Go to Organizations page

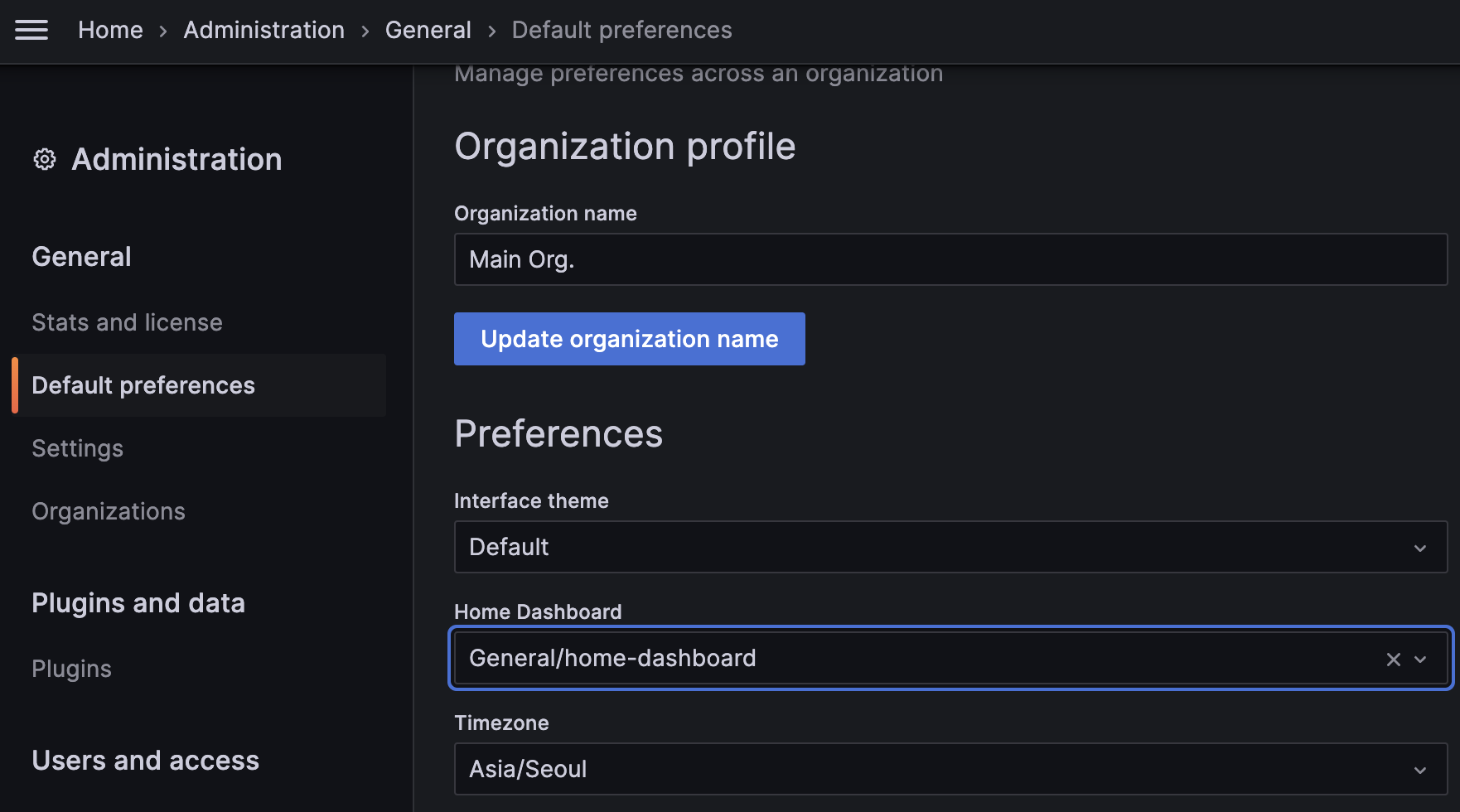pyautogui.click(x=109, y=511)
